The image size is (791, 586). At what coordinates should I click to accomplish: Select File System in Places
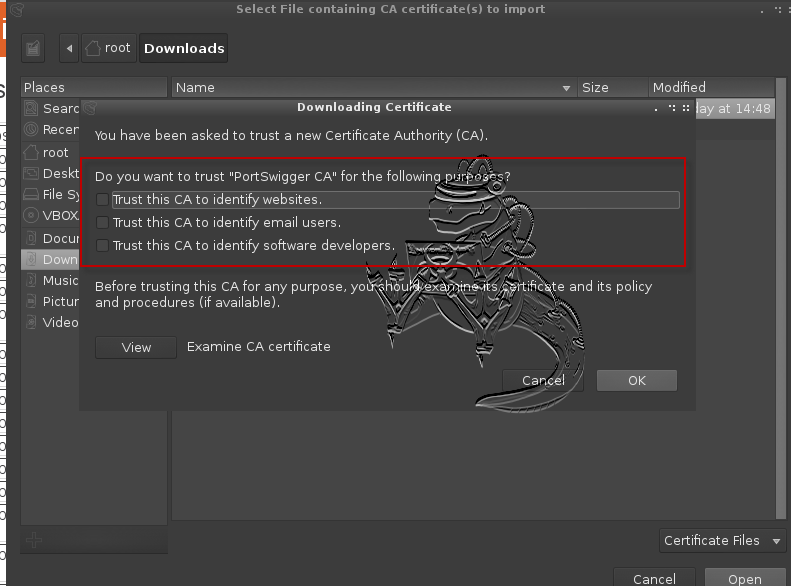[51, 195]
